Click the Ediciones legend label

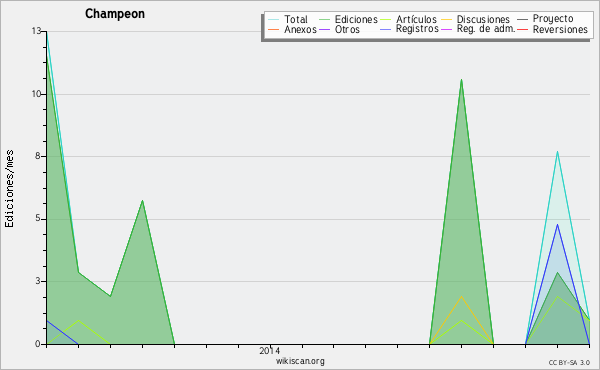click(x=356, y=19)
